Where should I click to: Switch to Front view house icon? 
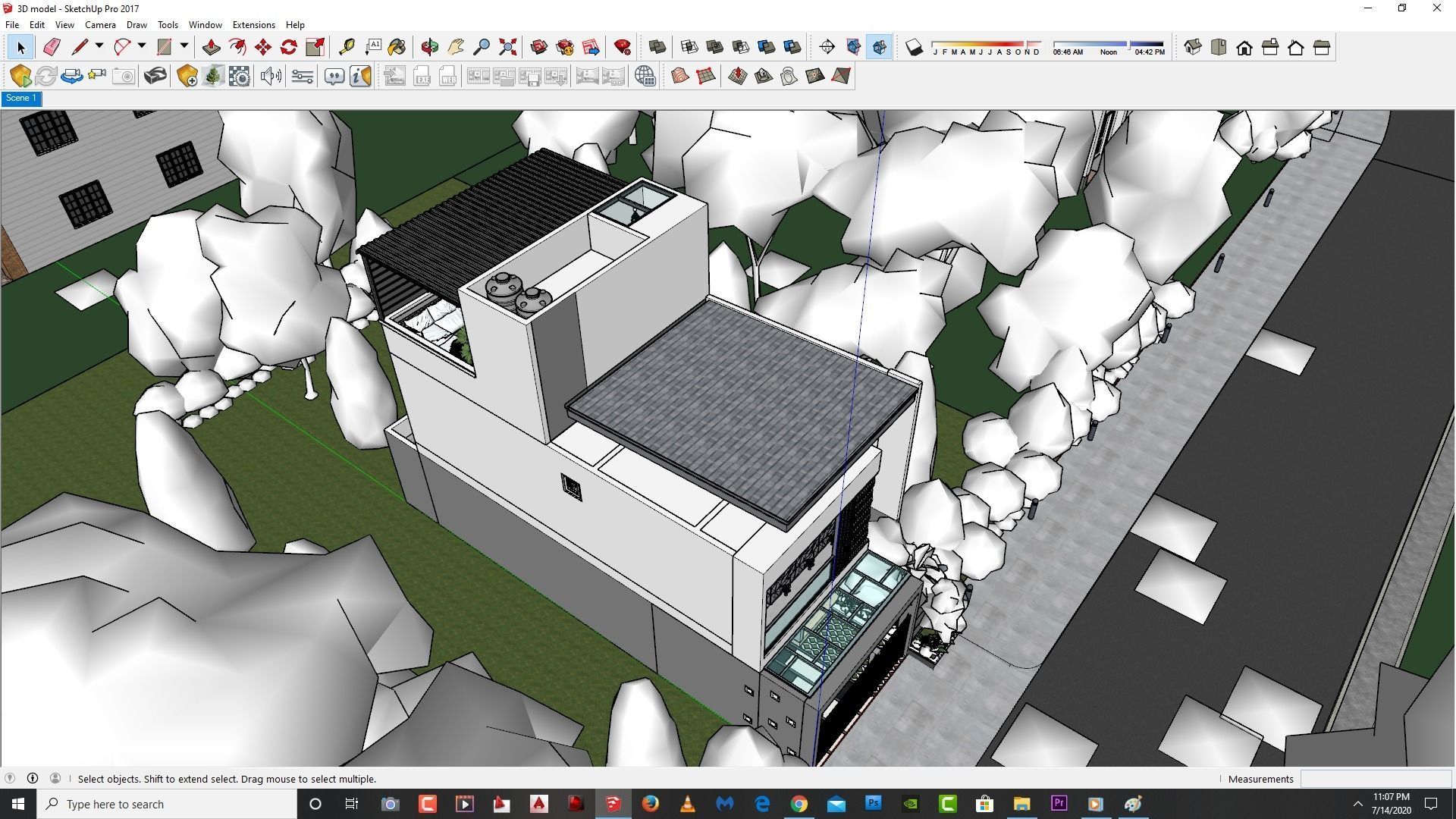click(x=1244, y=48)
